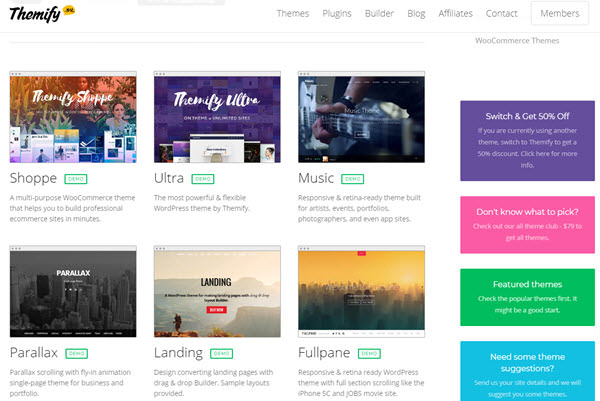Click the Themify logo
Screen dimensions: 600x401
(x=42, y=14)
